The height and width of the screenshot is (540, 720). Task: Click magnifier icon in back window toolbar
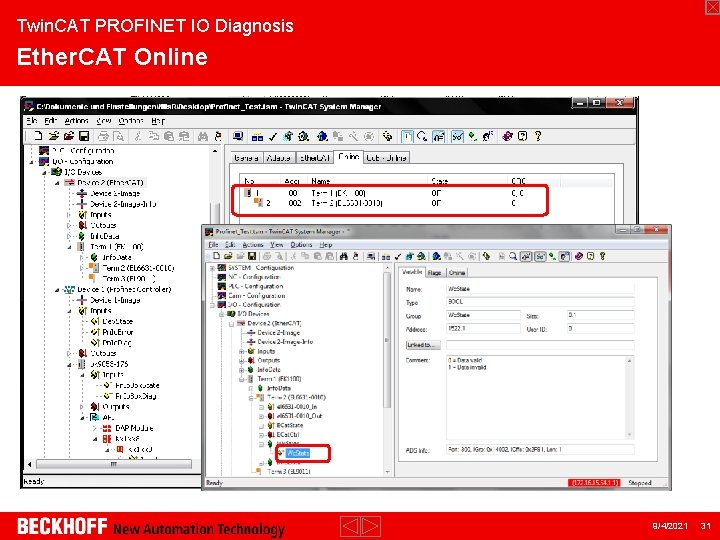422,136
